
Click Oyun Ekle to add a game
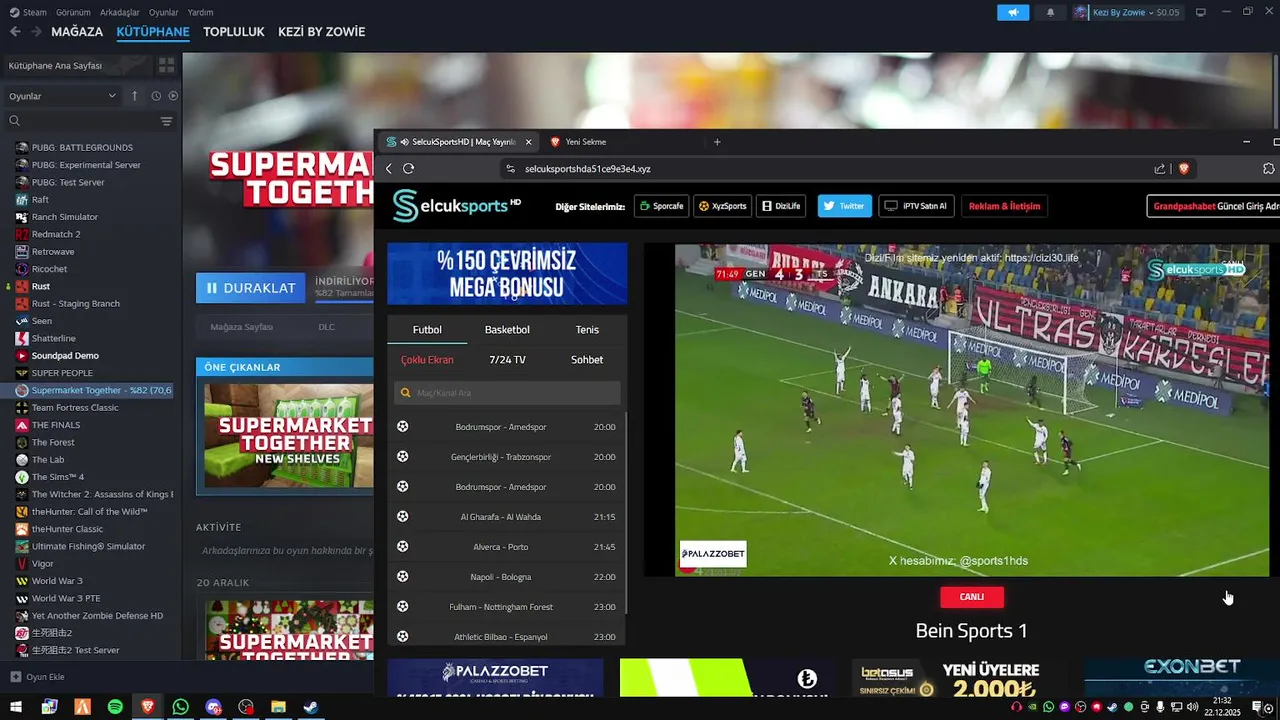point(38,677)
